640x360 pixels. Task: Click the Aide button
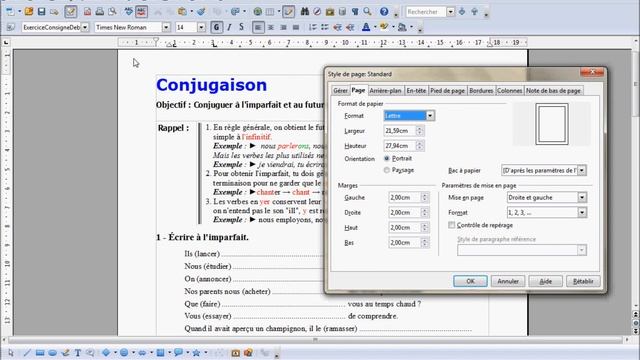pos(546,281)
